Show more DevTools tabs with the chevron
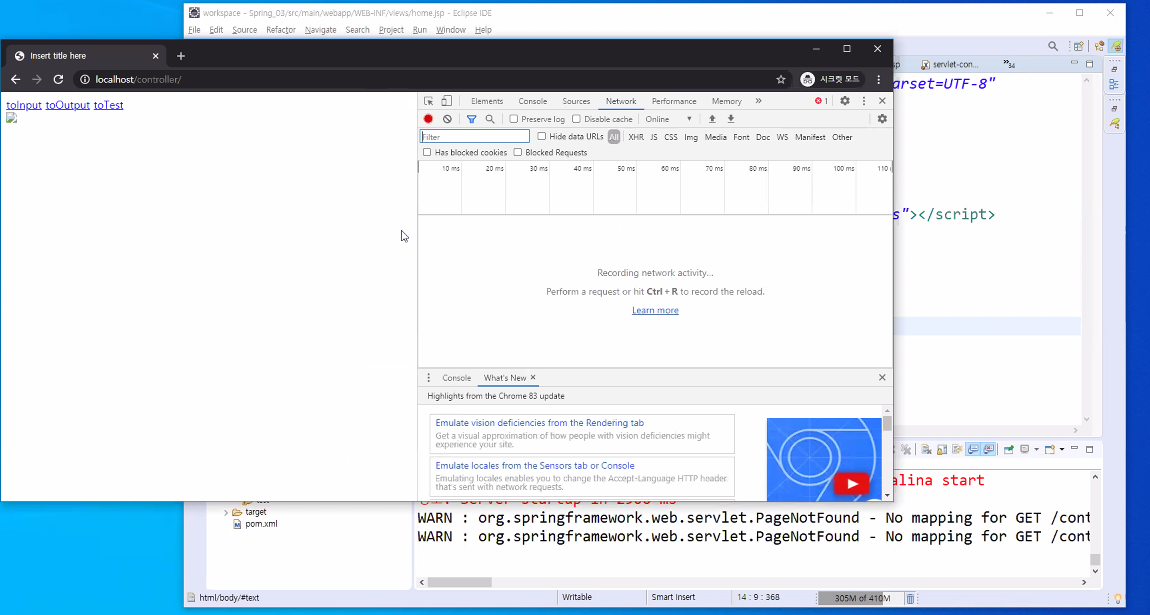1150x615 pixels. (758, 101)
